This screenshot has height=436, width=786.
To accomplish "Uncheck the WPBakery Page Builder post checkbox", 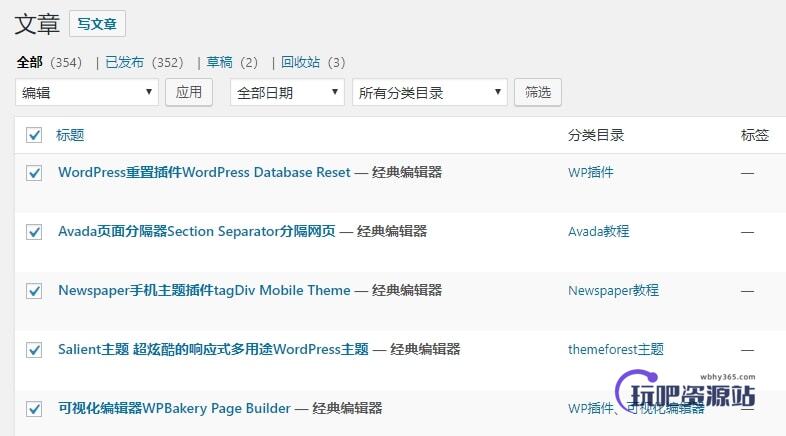I will 34,409.
